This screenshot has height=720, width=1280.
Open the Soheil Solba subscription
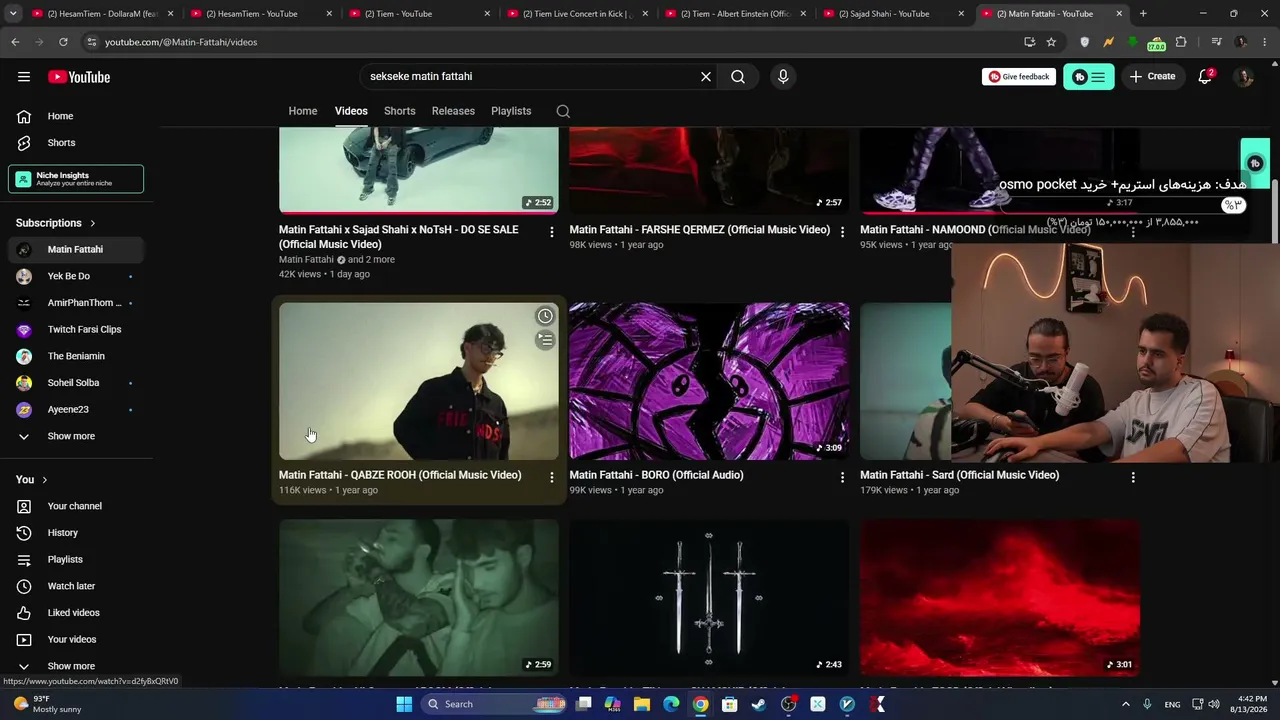pyautogui.click(x=76, y=383)
